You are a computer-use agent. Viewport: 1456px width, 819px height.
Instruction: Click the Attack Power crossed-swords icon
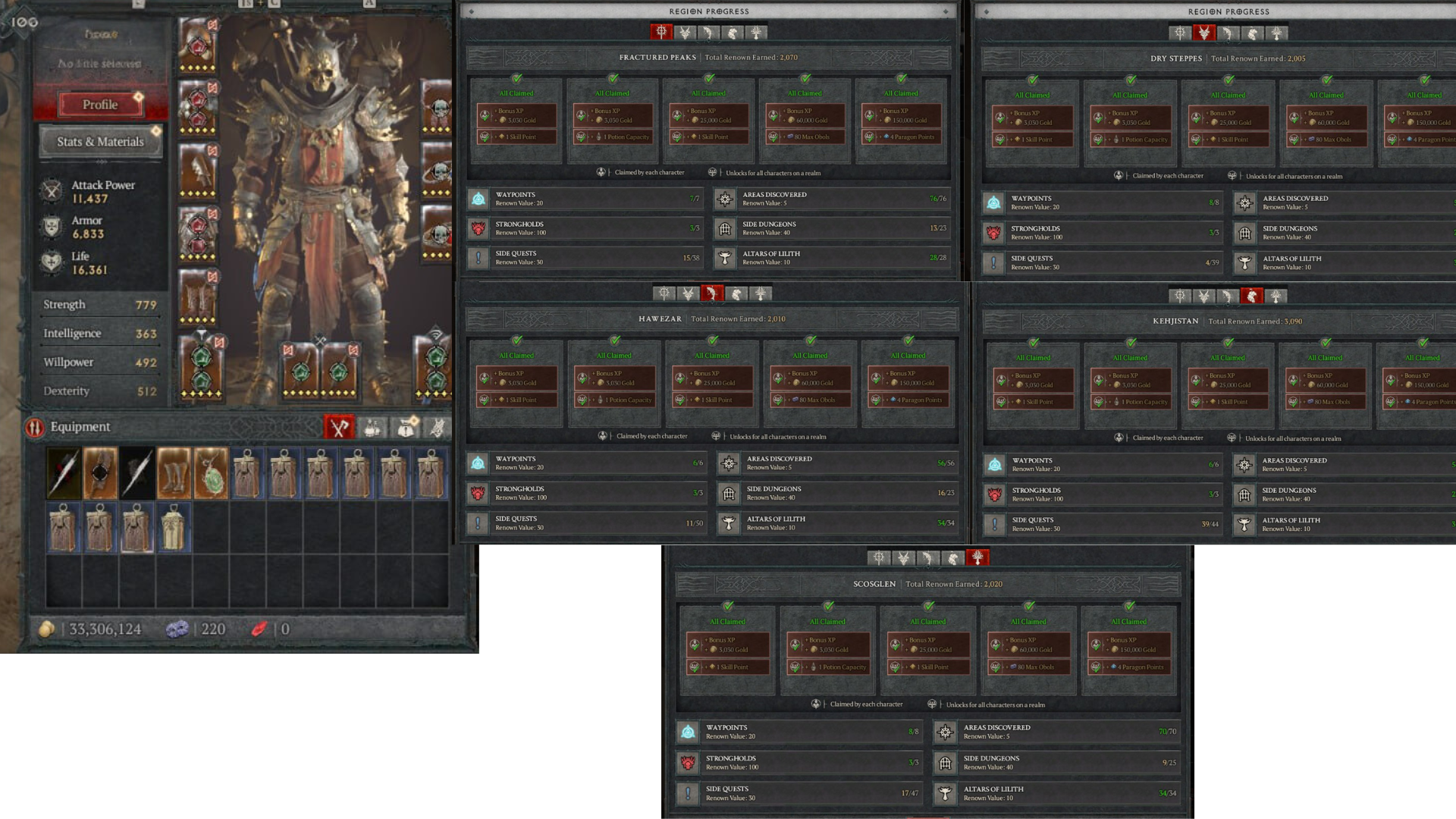coord(52,191)
